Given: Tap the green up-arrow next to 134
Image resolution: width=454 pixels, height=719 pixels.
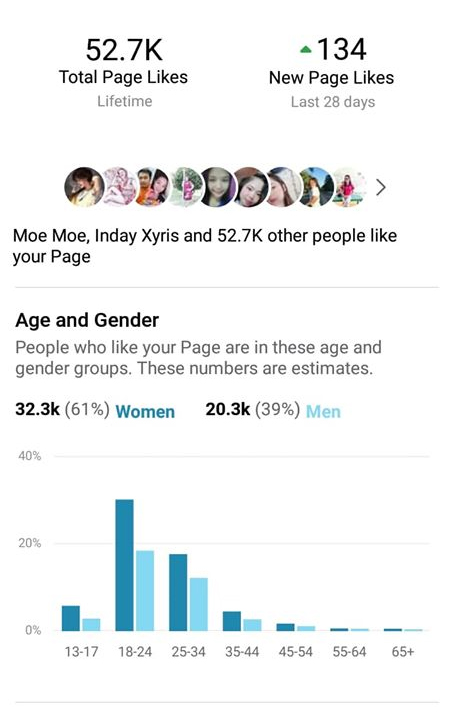Looking at the screenshot, I should 306,50.
